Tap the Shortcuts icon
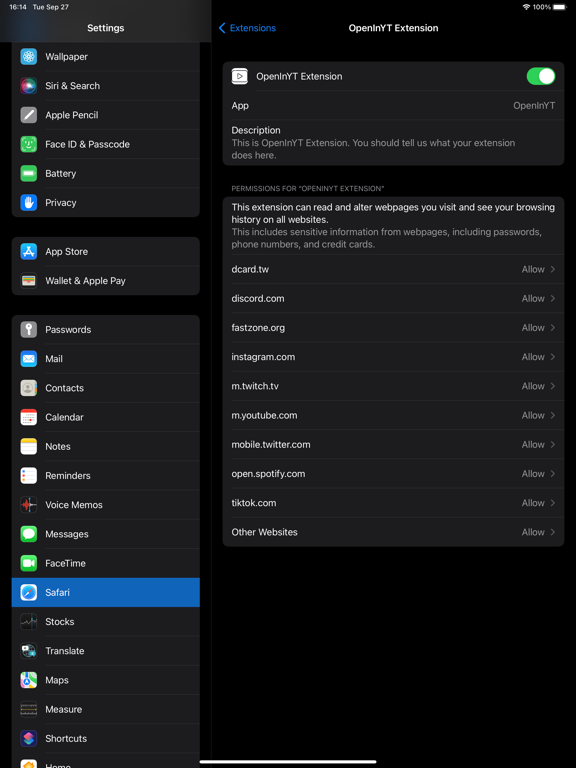The width and height of the screenshot is (576, 768). tap(28, 739)
